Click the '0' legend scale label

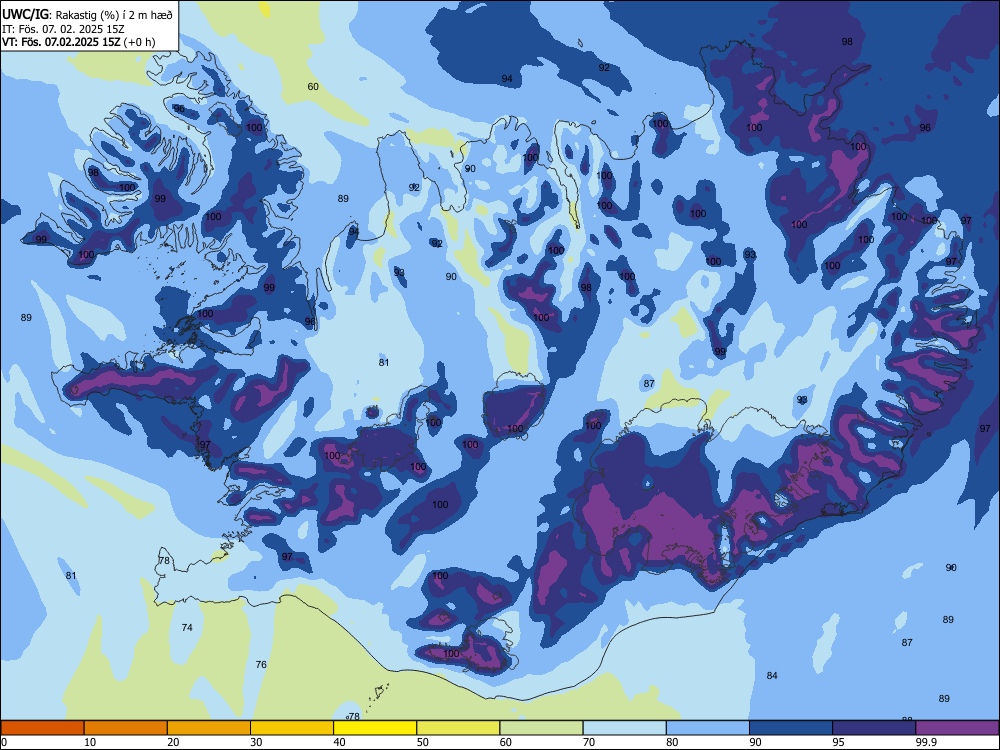tap(4, 742)
